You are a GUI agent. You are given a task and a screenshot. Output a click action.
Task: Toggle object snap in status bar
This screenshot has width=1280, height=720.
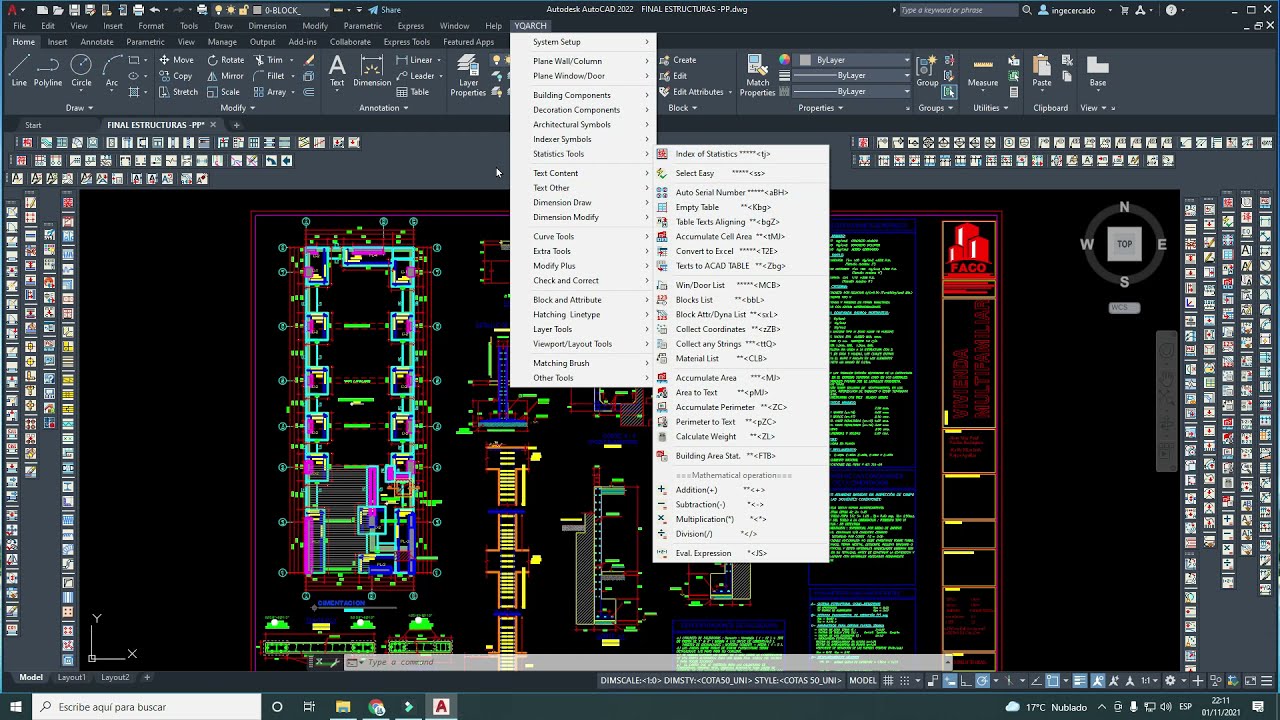click(1052, 680)
